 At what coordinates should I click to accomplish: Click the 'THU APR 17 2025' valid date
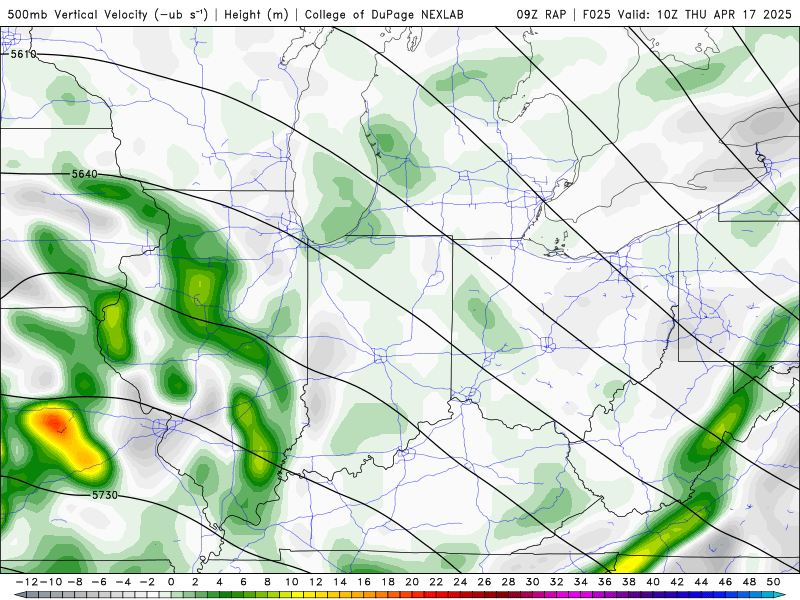[738, 14]
